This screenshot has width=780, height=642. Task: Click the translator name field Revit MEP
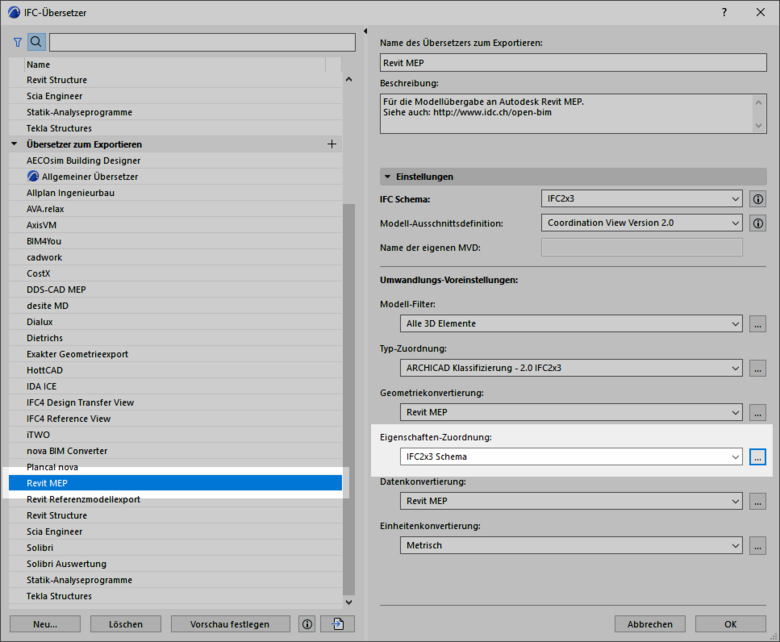(573, 63)
